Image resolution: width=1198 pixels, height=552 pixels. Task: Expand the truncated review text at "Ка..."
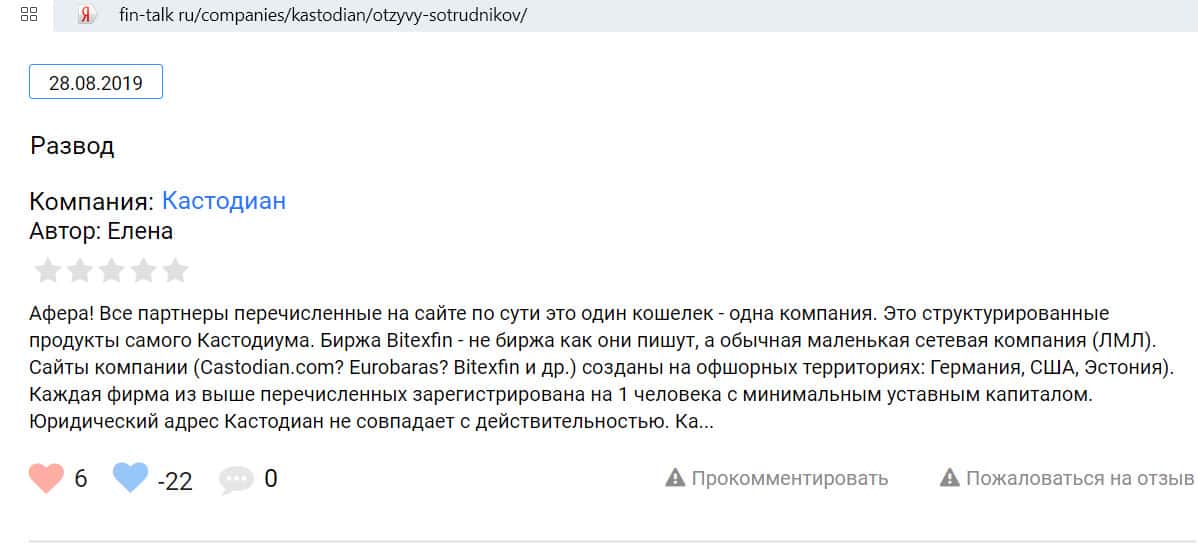[696, 423]
